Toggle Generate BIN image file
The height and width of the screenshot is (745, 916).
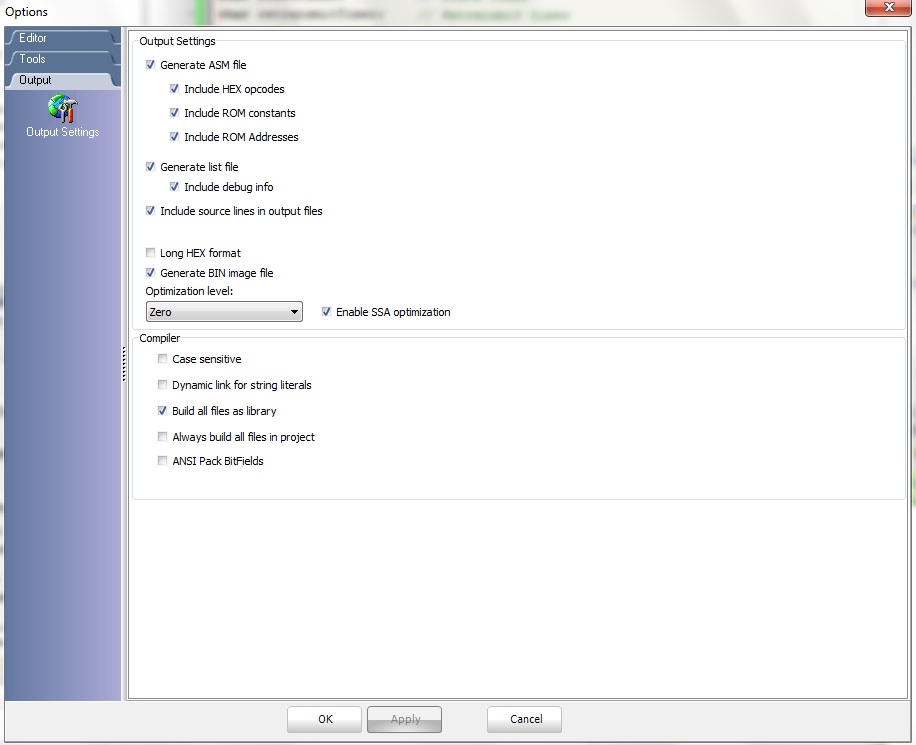click(x=150, y=273)
